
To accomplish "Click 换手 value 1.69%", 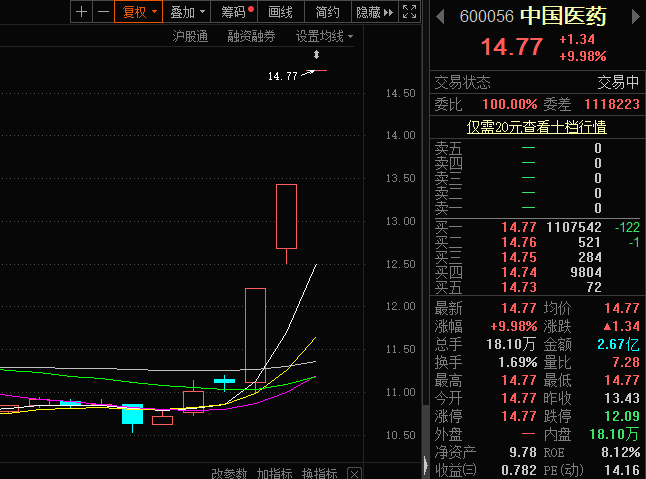I will (517, 362).
